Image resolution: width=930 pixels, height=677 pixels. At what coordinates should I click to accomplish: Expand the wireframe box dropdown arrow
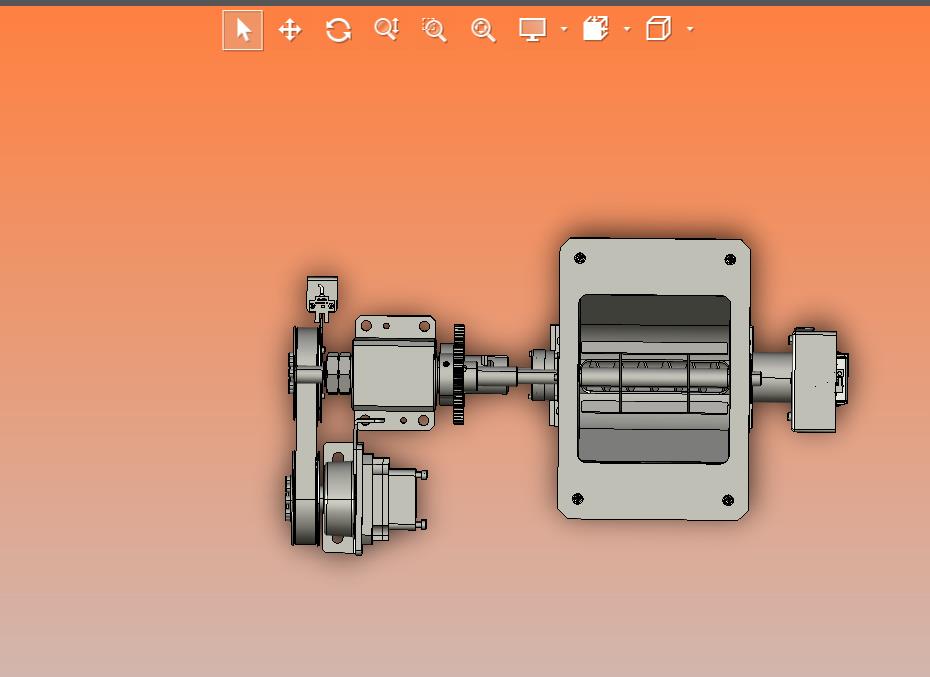[690, 28]
